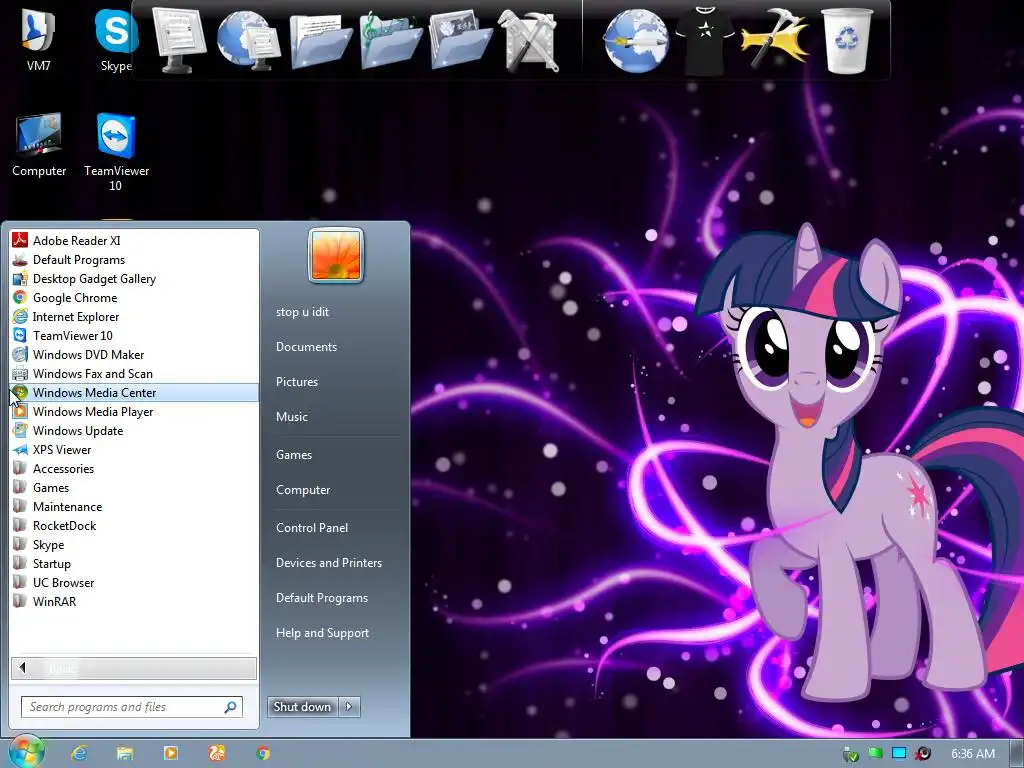Screen dimensions: 1024x768
Task: Open Windows Media Player from the taskbar
Action: tap(170, 753)
